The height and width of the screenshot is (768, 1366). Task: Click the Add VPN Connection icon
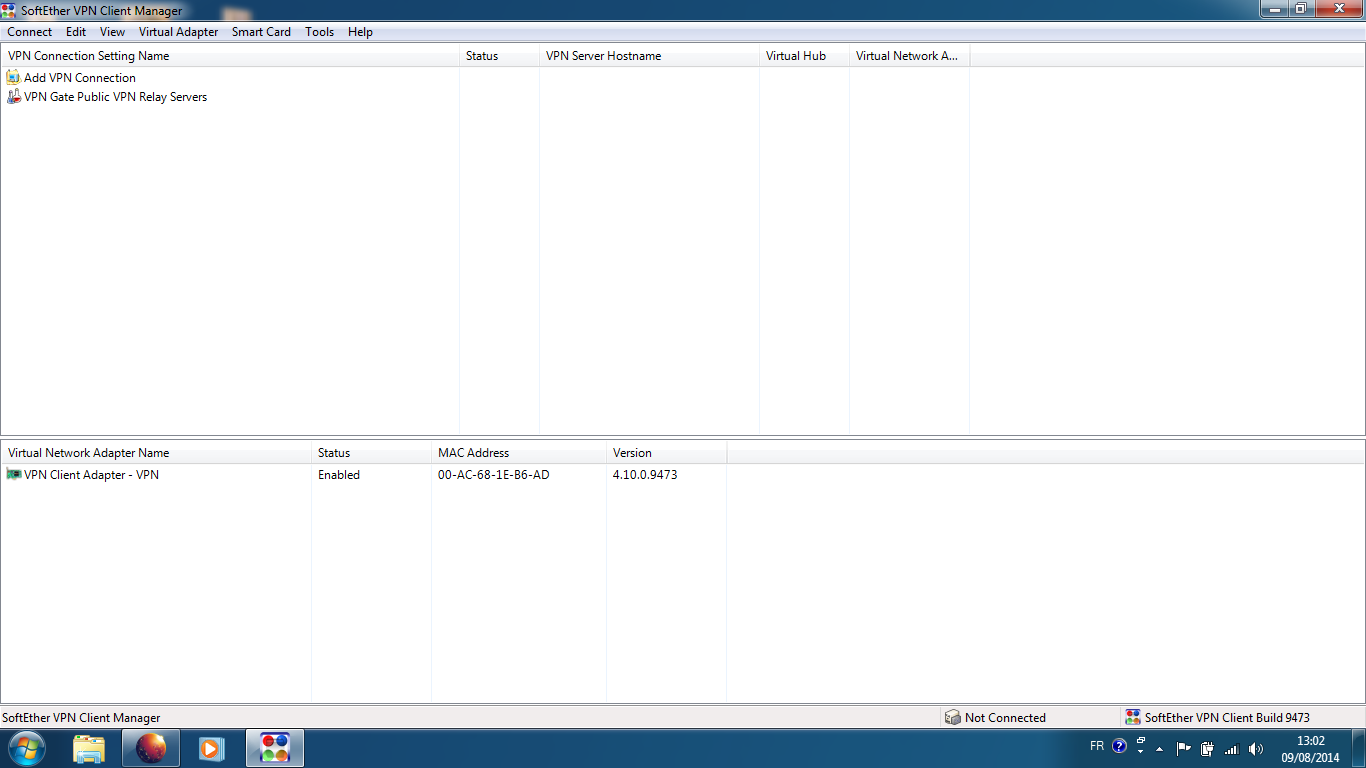click(x=13, y=77)
